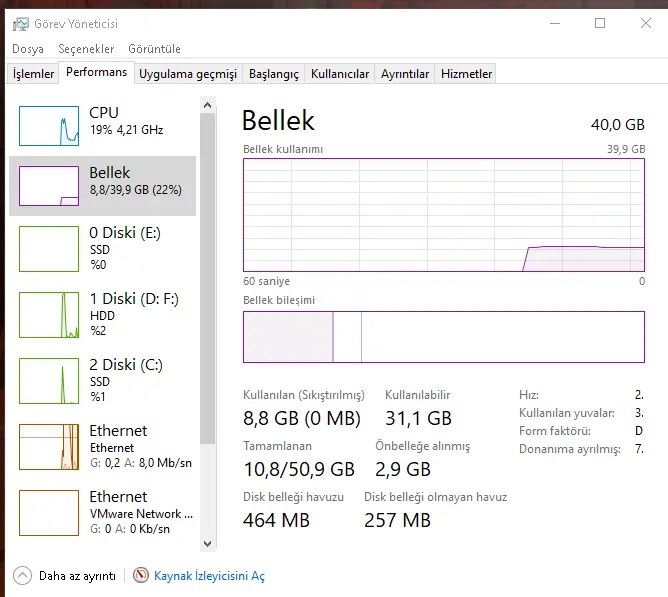Maximize the Görev Yöneticisi window
Screen dimensions: 668x597
tap(600, 23)
